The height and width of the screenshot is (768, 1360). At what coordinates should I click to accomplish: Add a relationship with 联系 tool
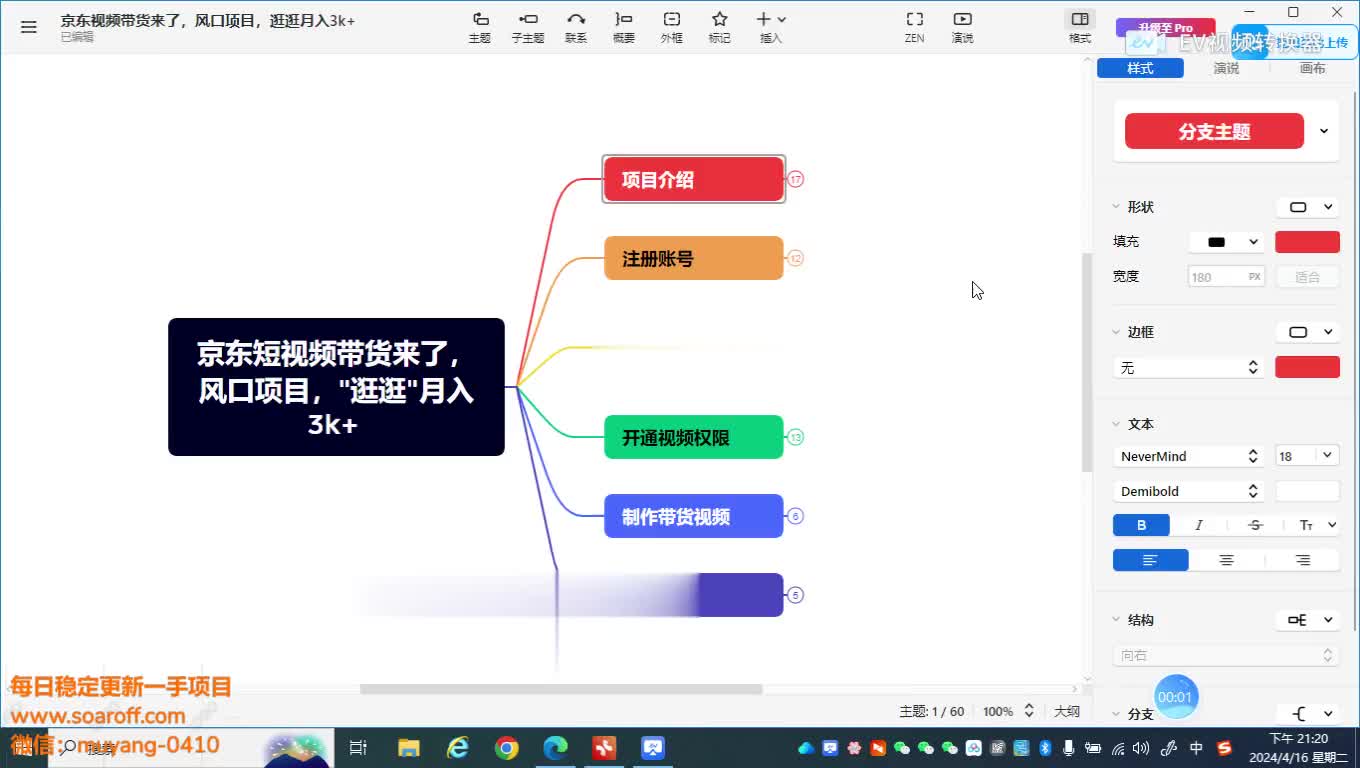[576, 27]
